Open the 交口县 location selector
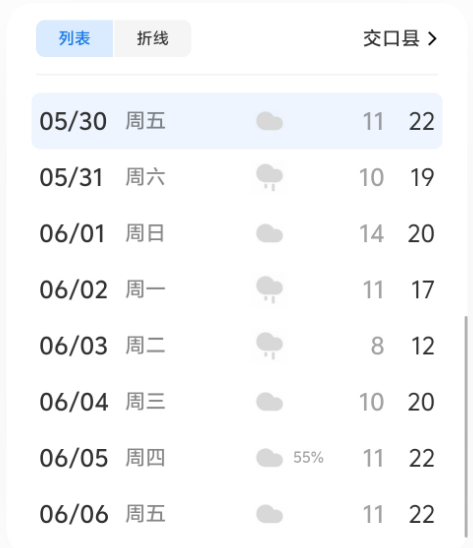The image size is (473, 548). (400, 38)
